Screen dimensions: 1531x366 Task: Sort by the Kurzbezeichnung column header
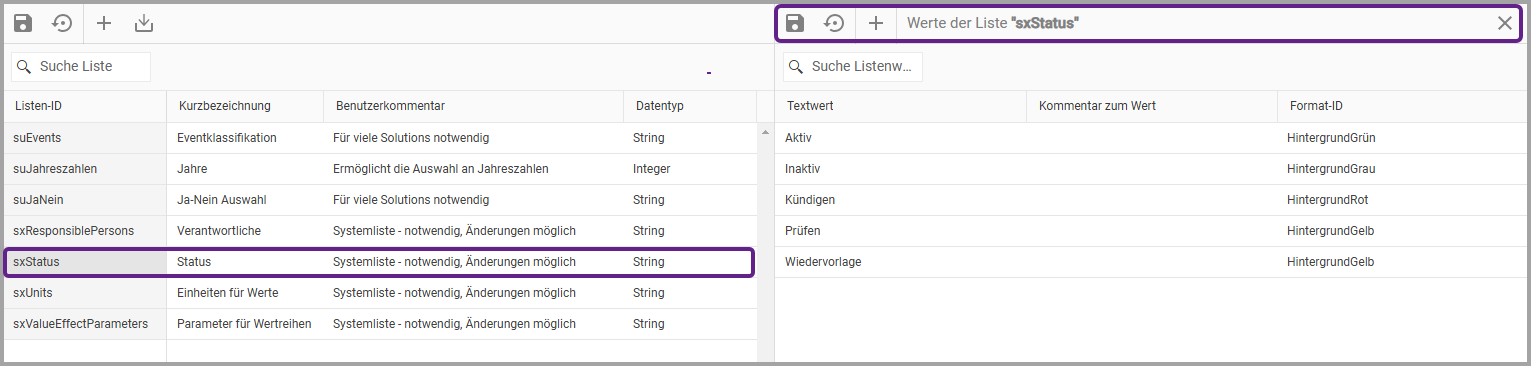(x=245, y=106)
